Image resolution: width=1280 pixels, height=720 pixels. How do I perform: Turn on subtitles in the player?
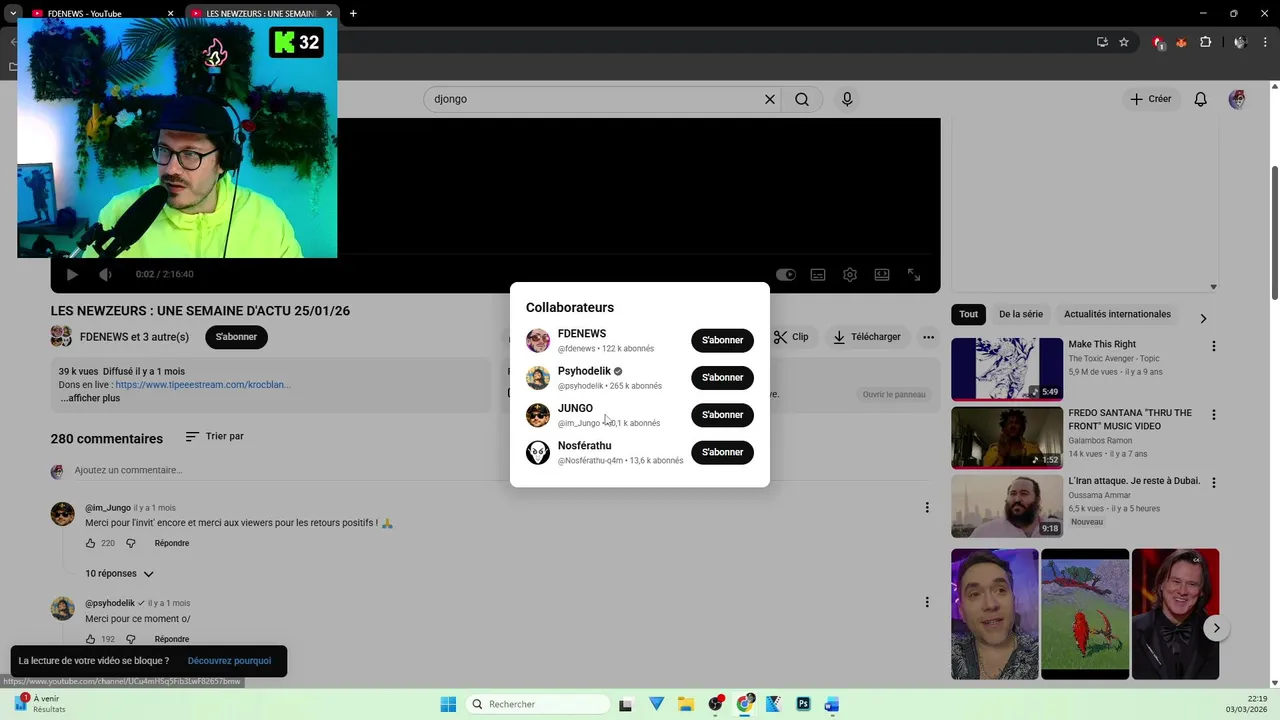(x=818, y=274)
